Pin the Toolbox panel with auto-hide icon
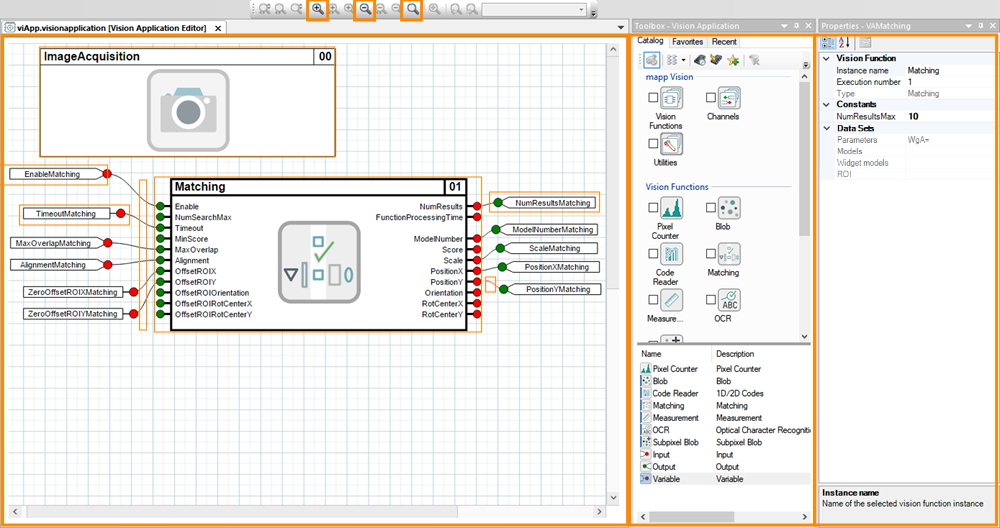1000x528 pixels. (796, 26)
